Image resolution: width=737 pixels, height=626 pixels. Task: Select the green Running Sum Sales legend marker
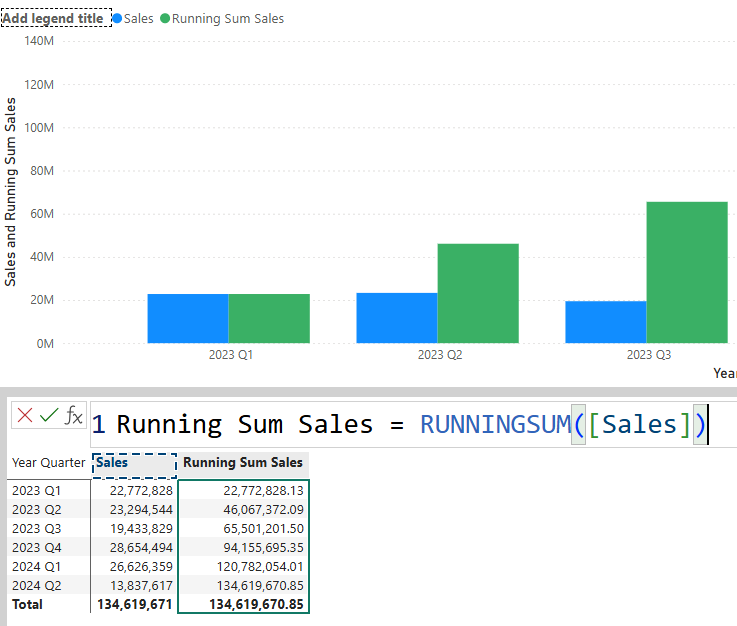[x=165, y=18]
